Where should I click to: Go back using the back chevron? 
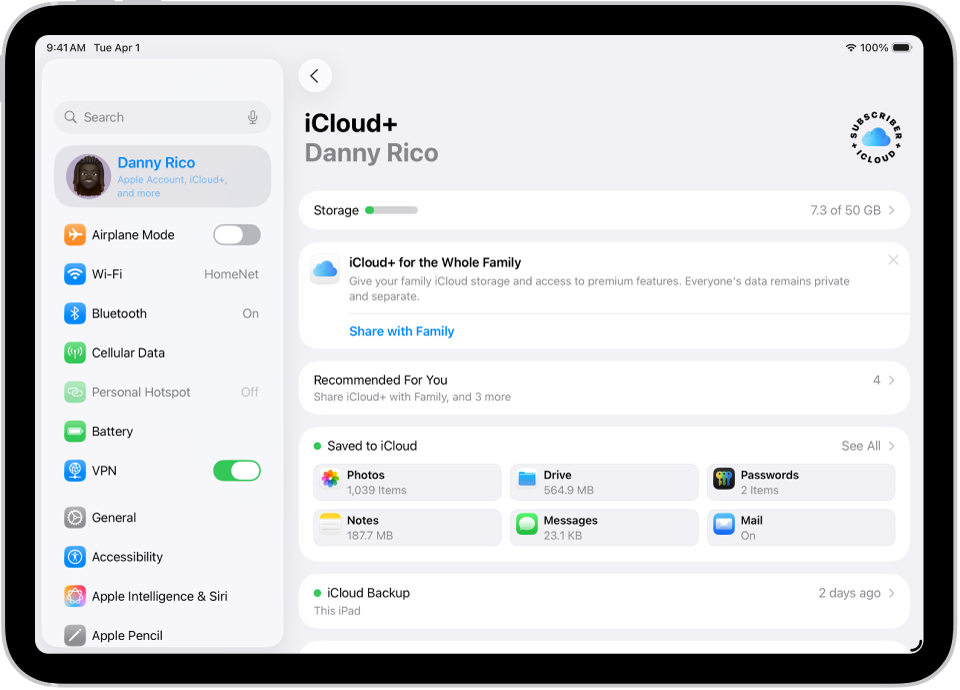(x=315, y=76)
